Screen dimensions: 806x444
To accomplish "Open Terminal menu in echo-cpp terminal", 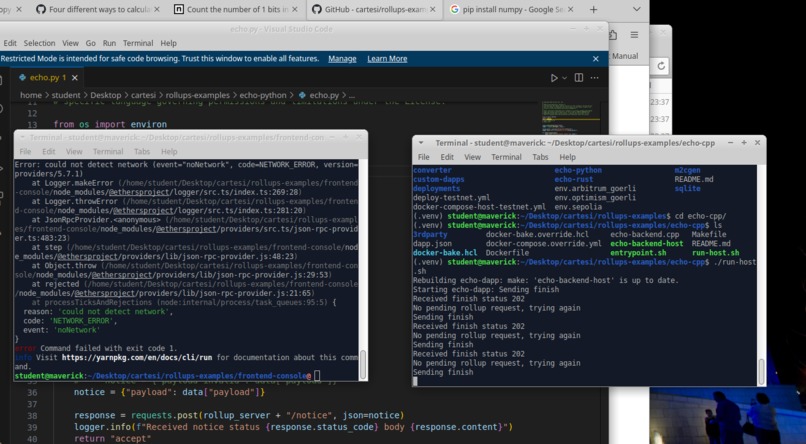I will click(x=506, y=157).
